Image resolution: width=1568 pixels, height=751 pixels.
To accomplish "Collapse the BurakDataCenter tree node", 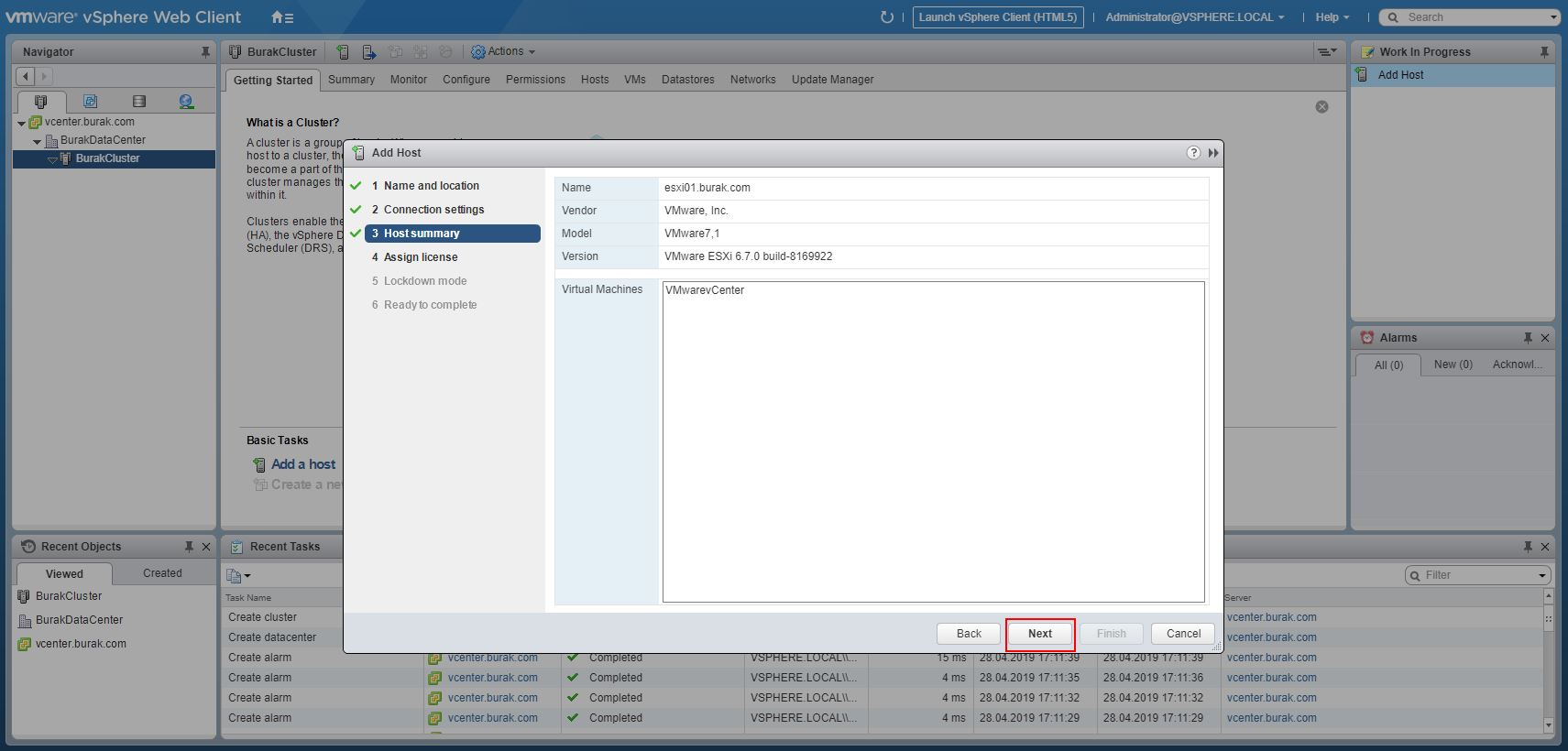I will tap(37, 141).
